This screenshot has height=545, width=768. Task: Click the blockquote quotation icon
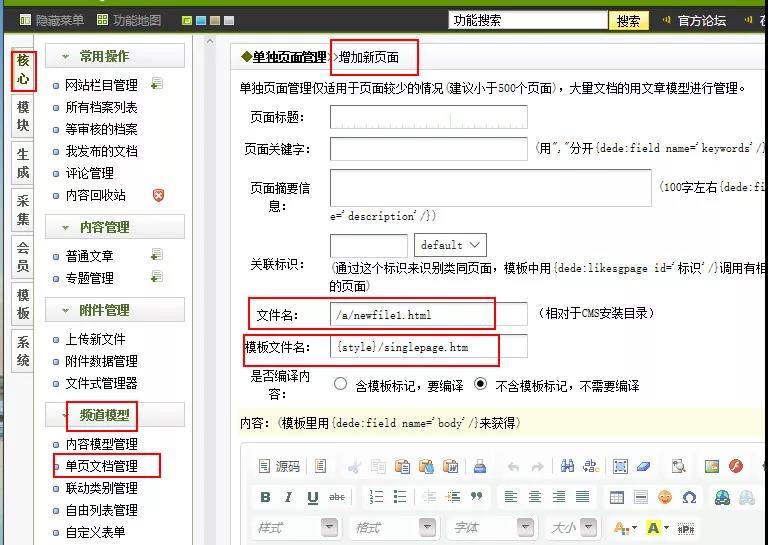click(x=476, y=497)
